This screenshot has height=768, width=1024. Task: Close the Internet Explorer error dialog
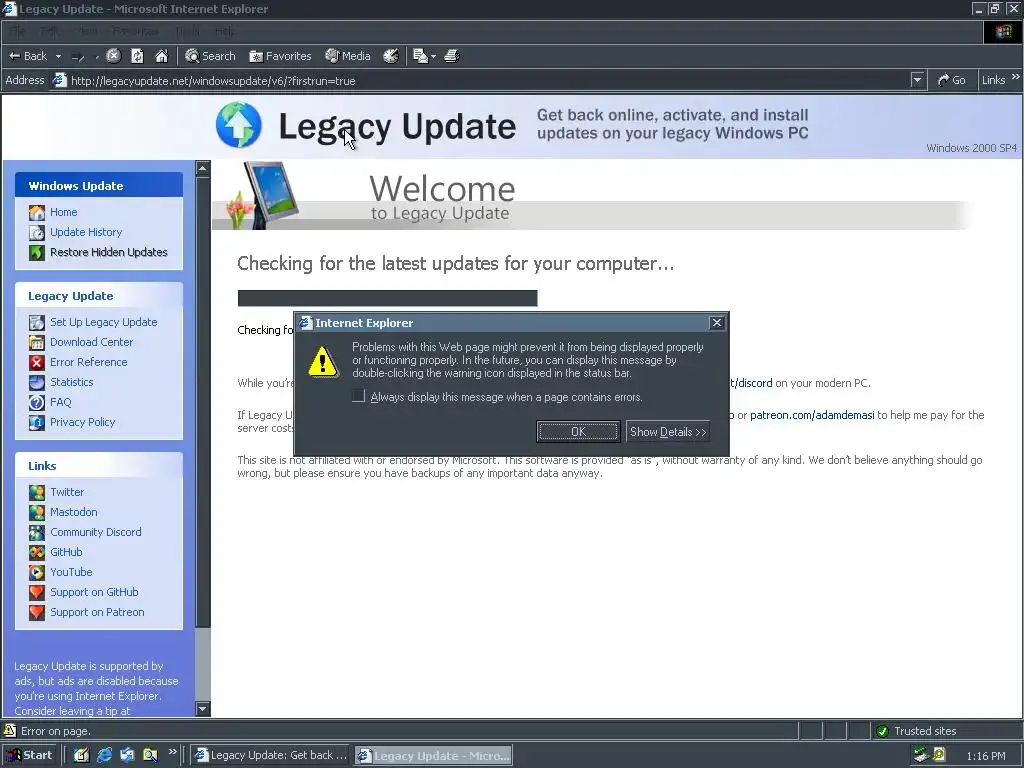[x=716, y=323]
